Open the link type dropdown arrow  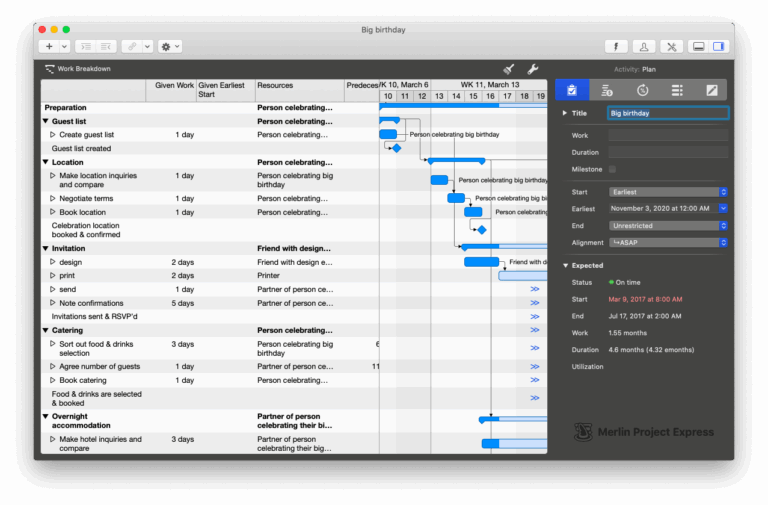pos(147,47)
